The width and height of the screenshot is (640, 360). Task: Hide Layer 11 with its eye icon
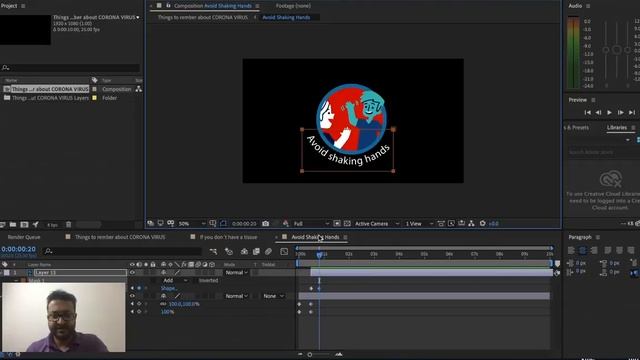point(132,272)
